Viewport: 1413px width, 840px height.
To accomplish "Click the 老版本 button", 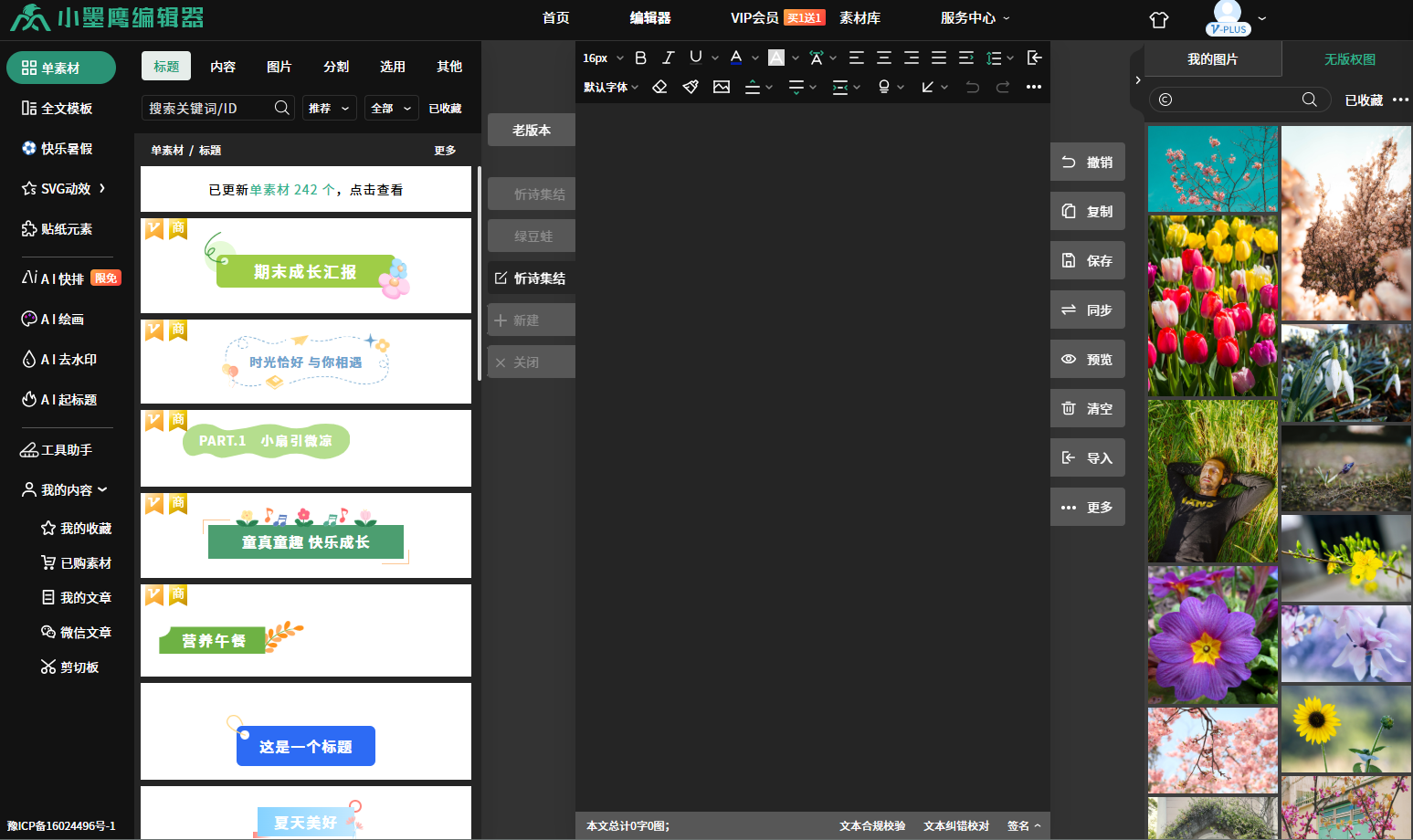I will (532, 130).
